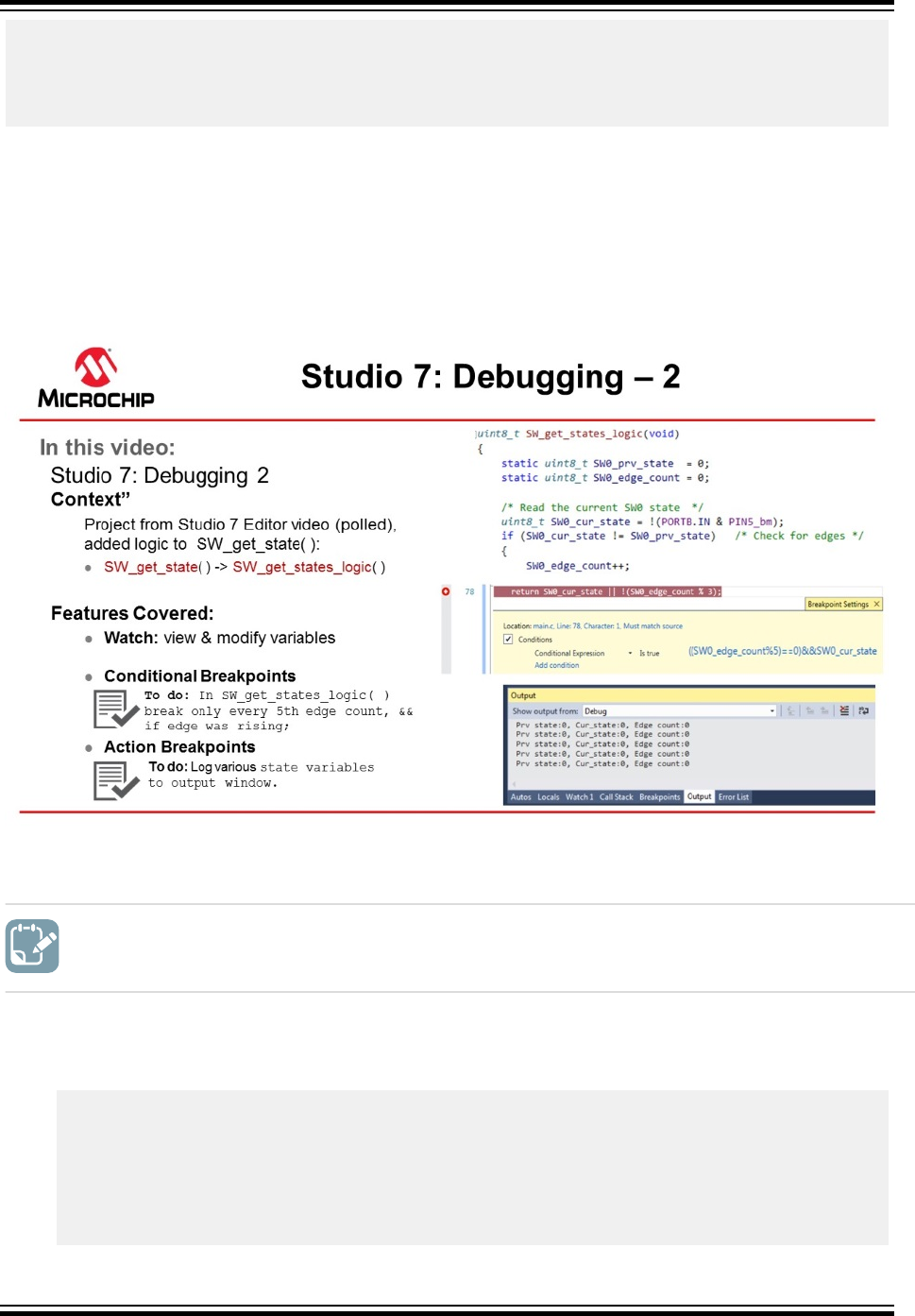Click the 'Conditional Breakpoints' heading

point(200,676)
